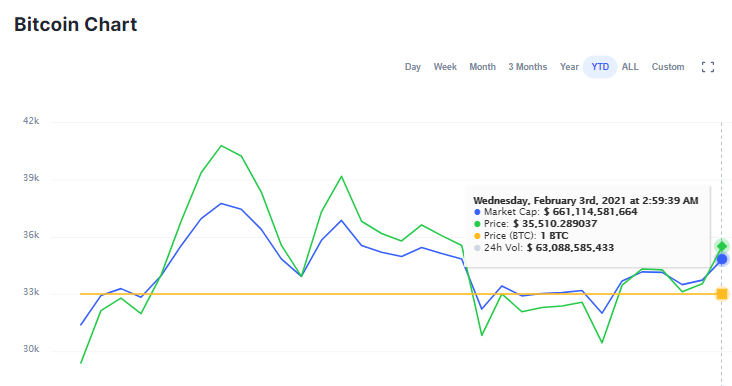The image size is (732, 386).
Task: Select the Year range
Action: click(x=569, y=67)
